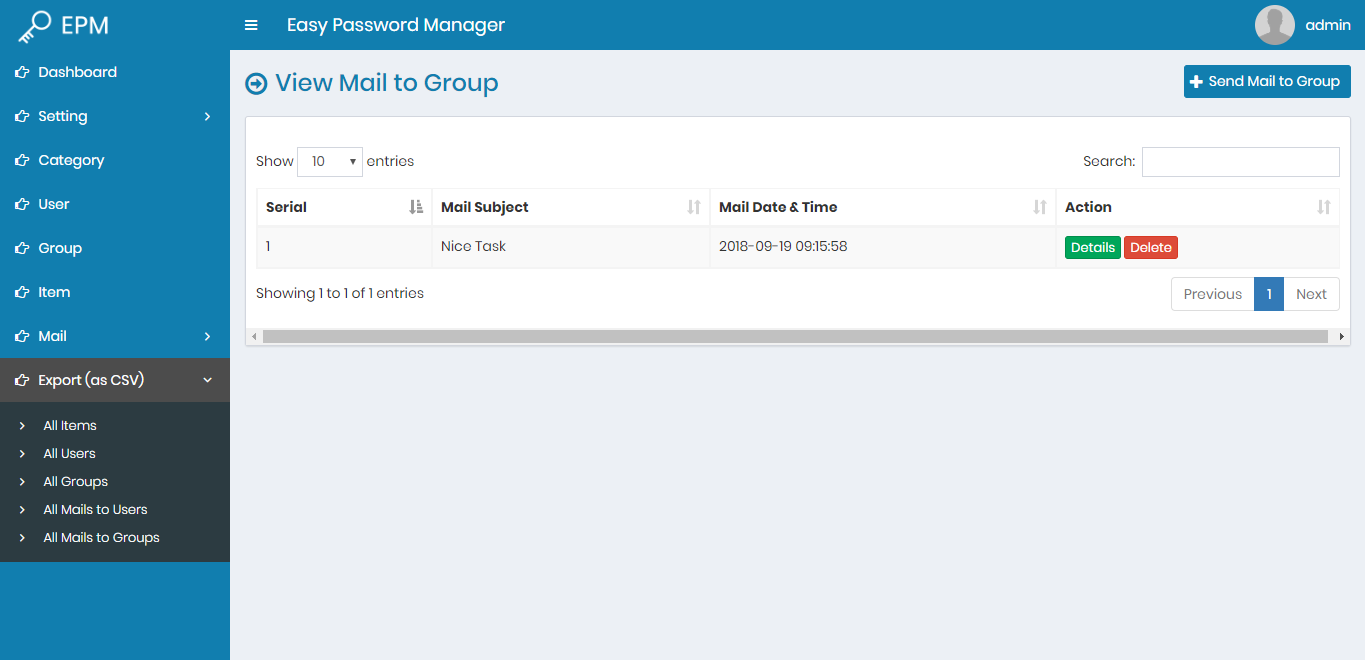
Task: Select All Mails to Groups export
Action: (101, 537)
